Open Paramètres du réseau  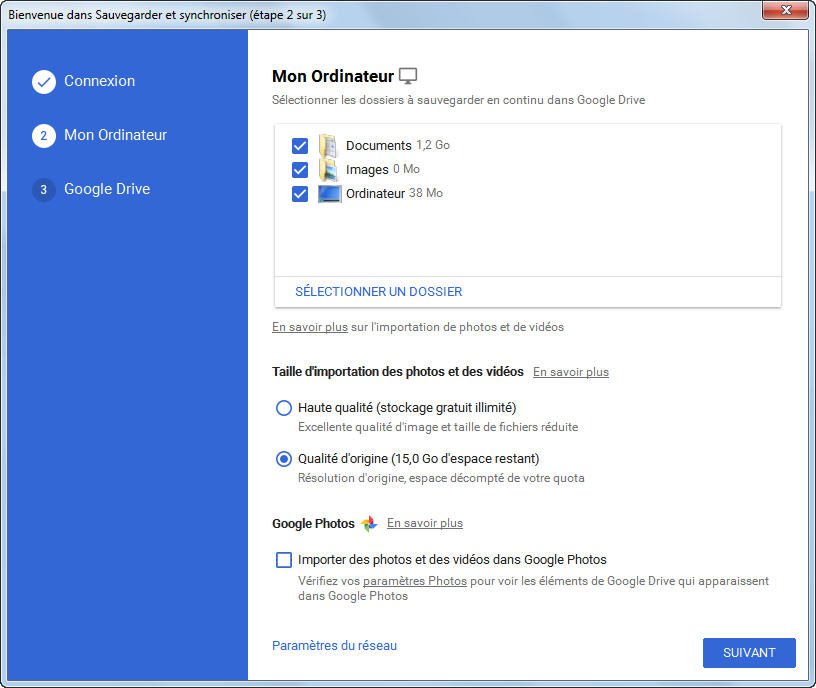[335, 645]
